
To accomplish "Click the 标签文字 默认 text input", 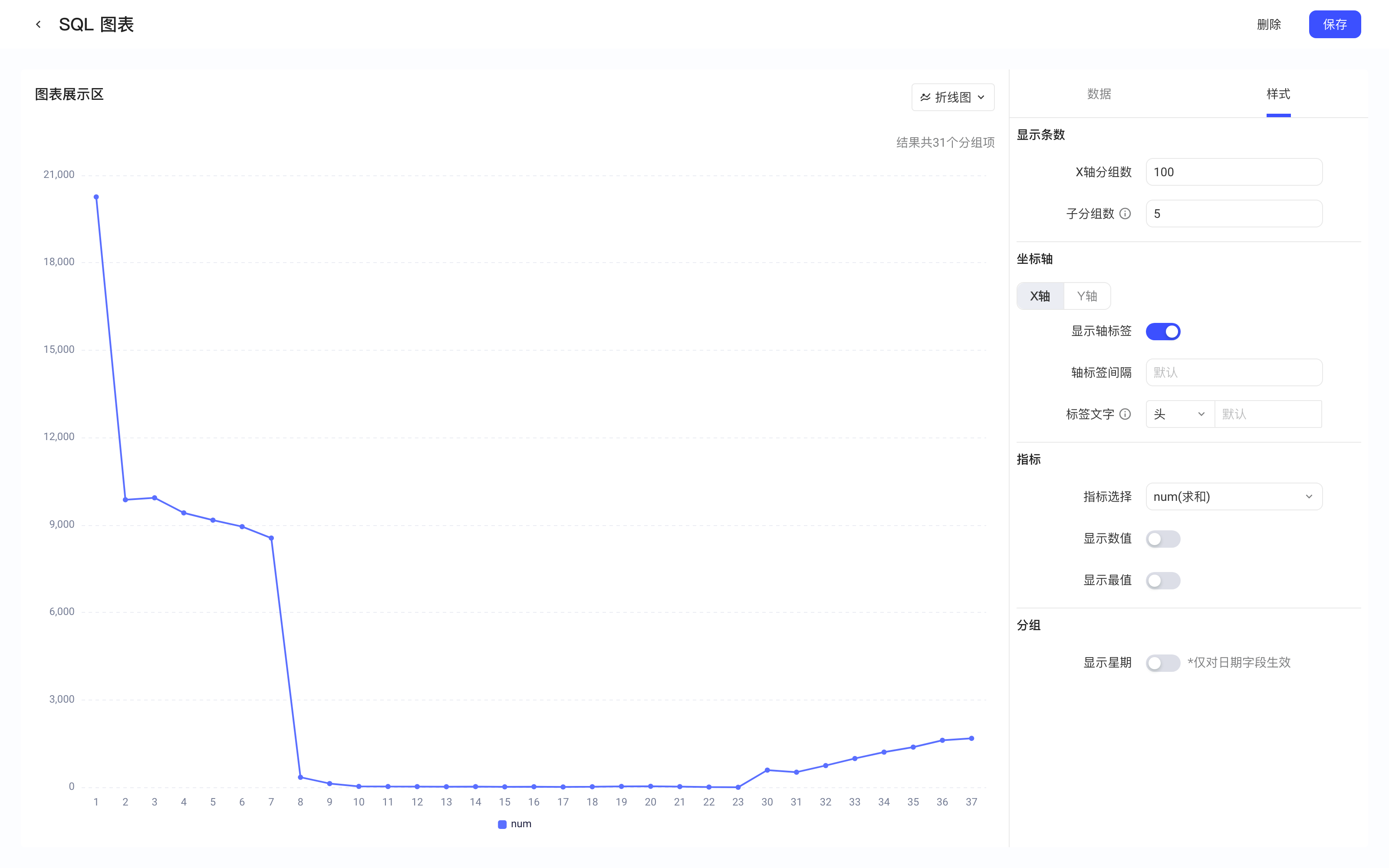I will coord(1268,414).
